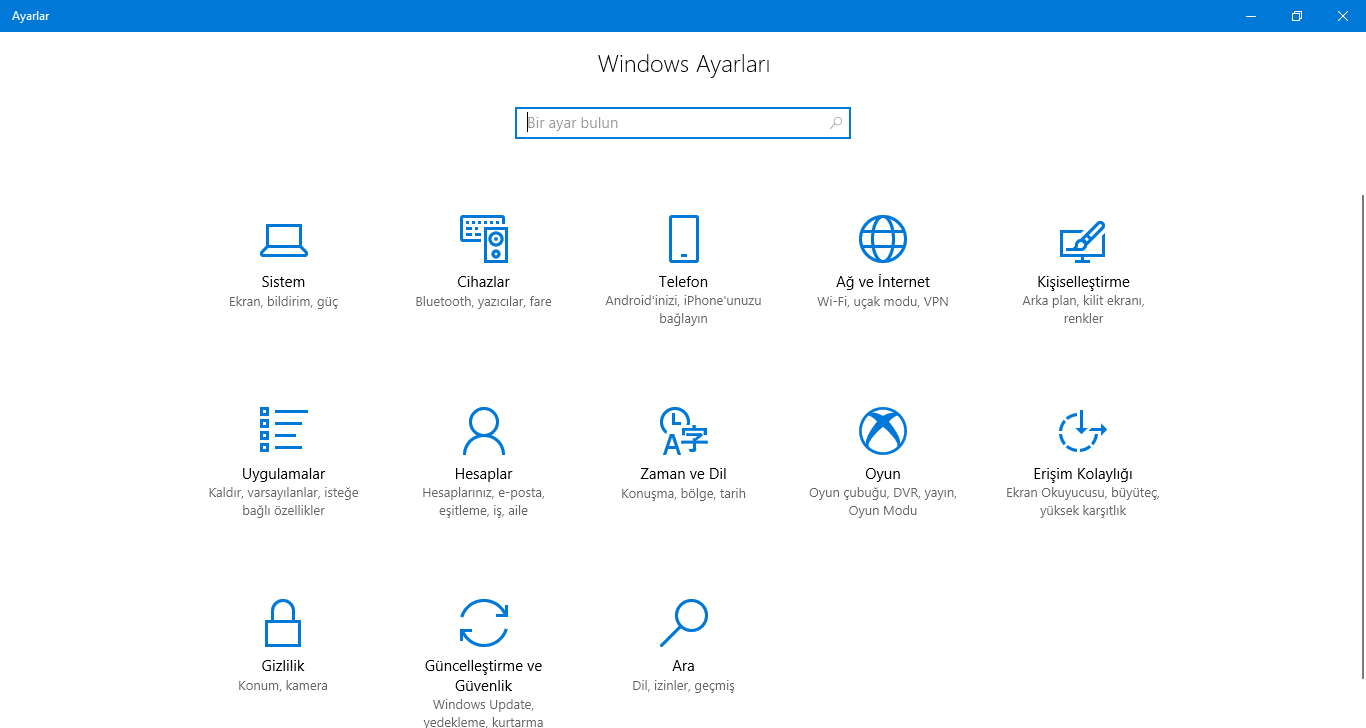Click the Windows Ayarları page title
The height and width of the screenshot is (728, 1366).
coord(683,64)
